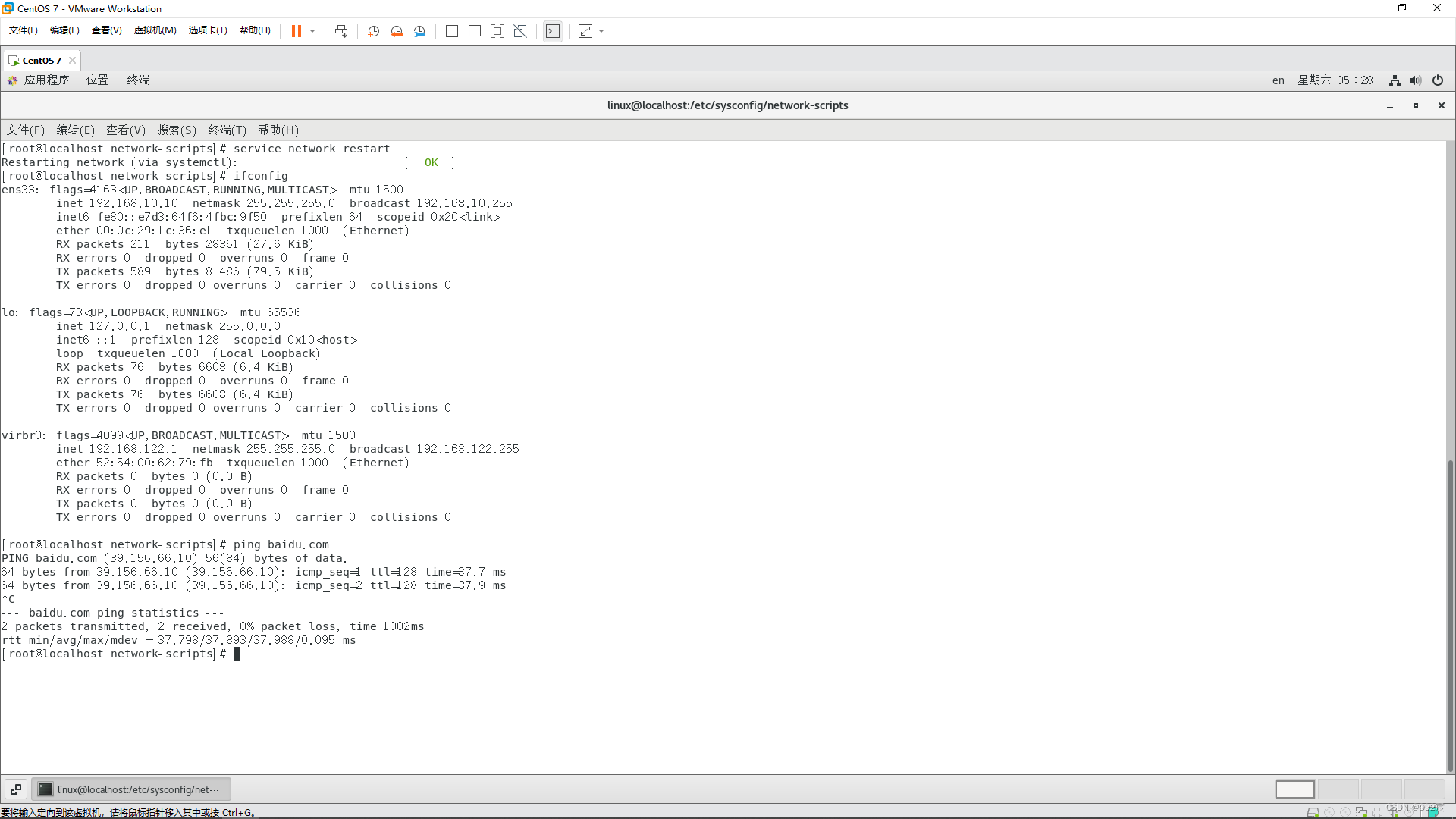Open terminal 编辑(E) menu
This screenshot has width=1456, height=819.
pyautogui.click(x=76, y=130)
